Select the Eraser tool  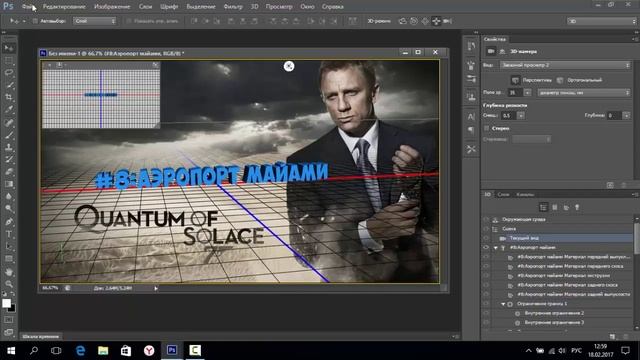click(9, 172)
